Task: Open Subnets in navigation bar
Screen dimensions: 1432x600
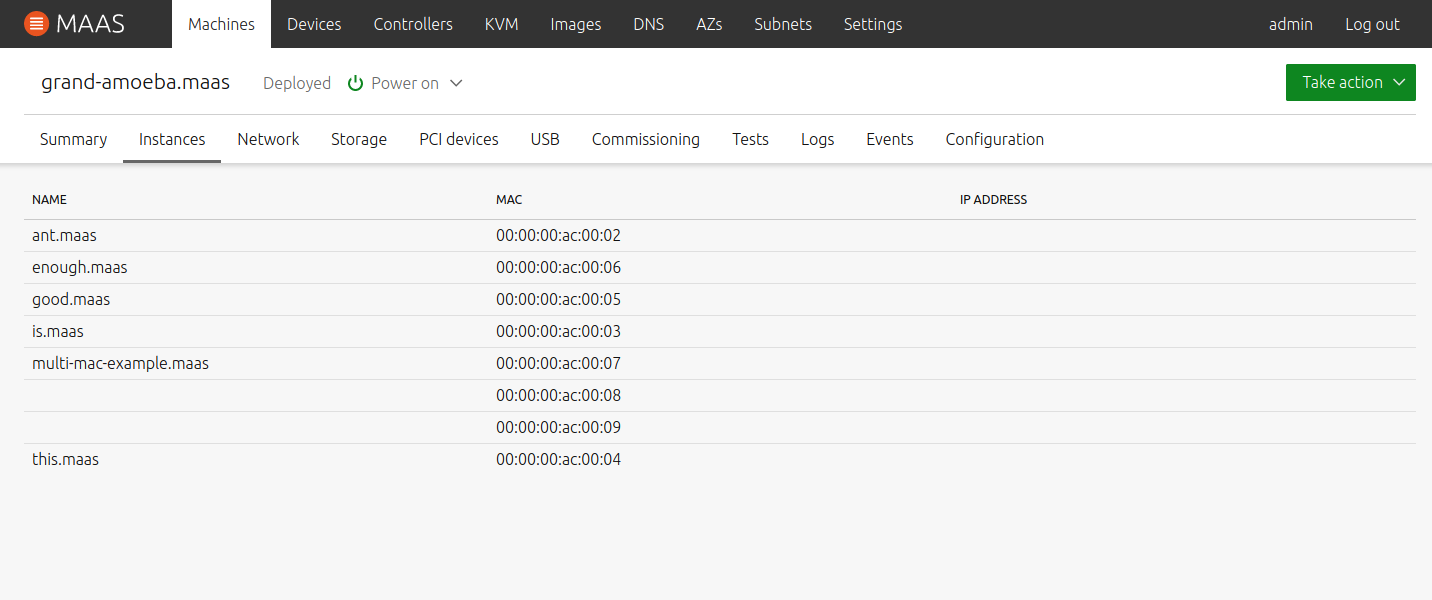Action: 783,24
